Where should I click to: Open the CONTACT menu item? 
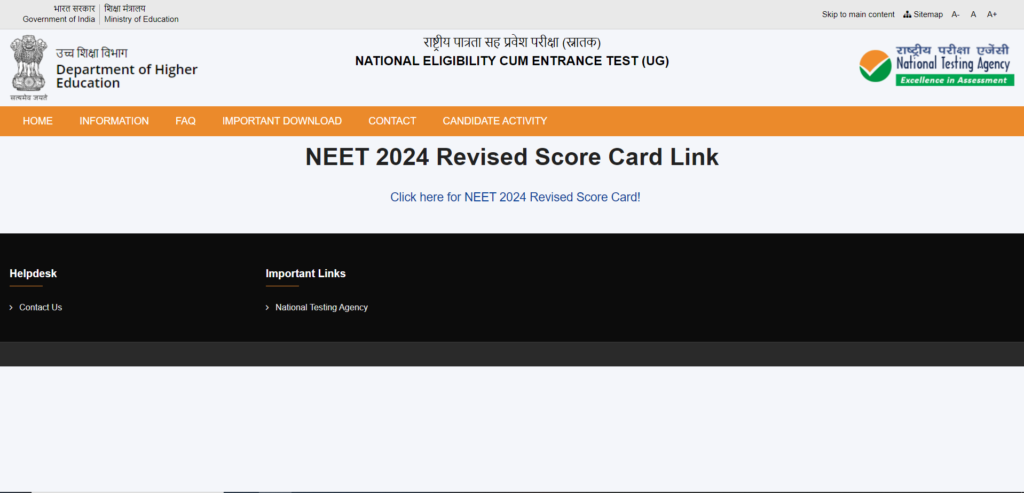coord(392,121)
